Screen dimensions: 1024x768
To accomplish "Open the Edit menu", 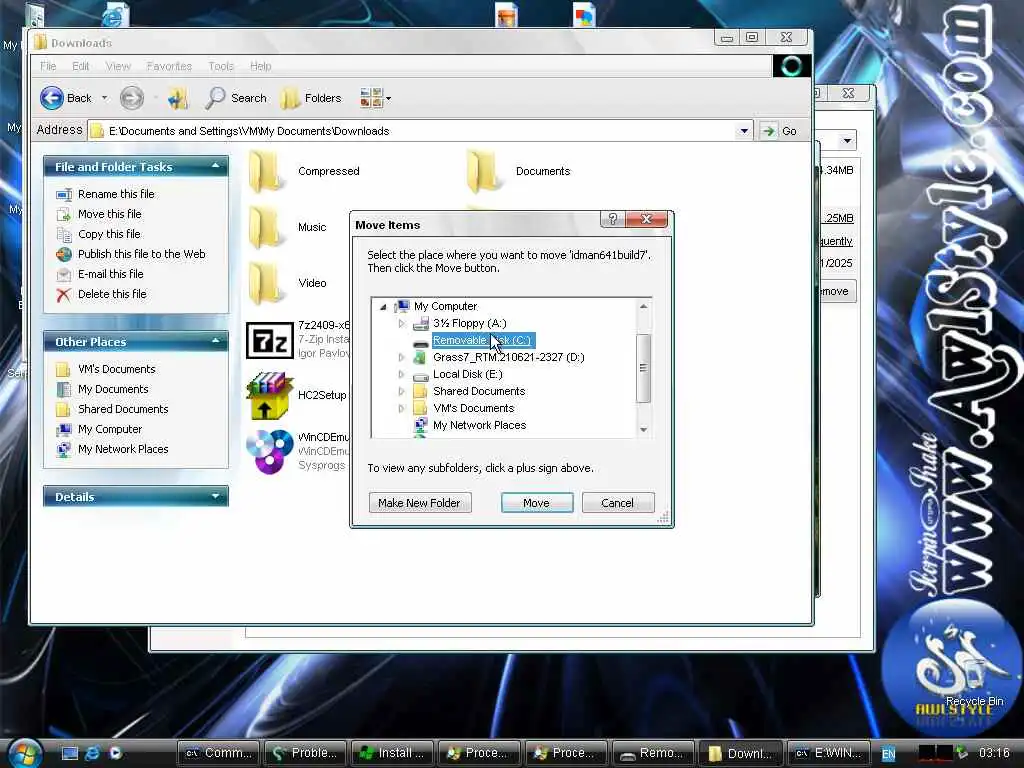I will pos(80,66).
